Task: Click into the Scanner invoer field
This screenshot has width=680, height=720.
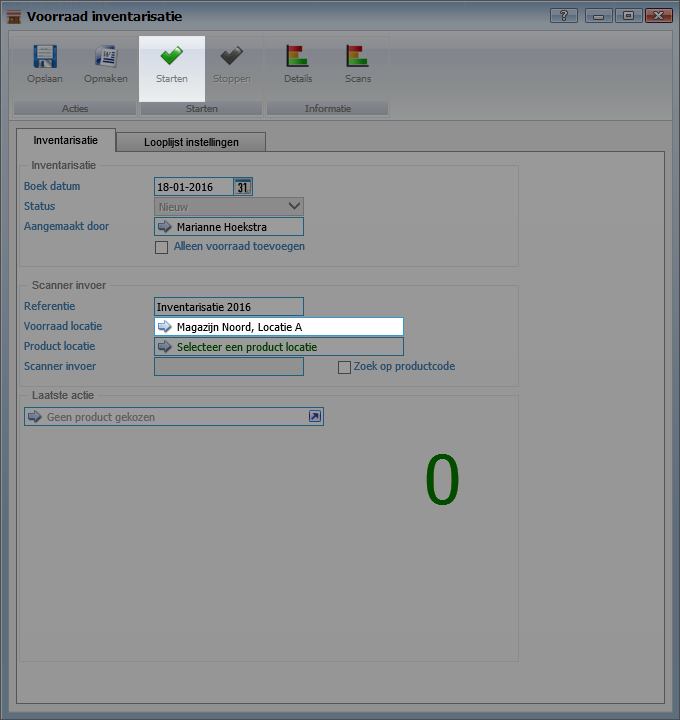Action: [228, 367]
